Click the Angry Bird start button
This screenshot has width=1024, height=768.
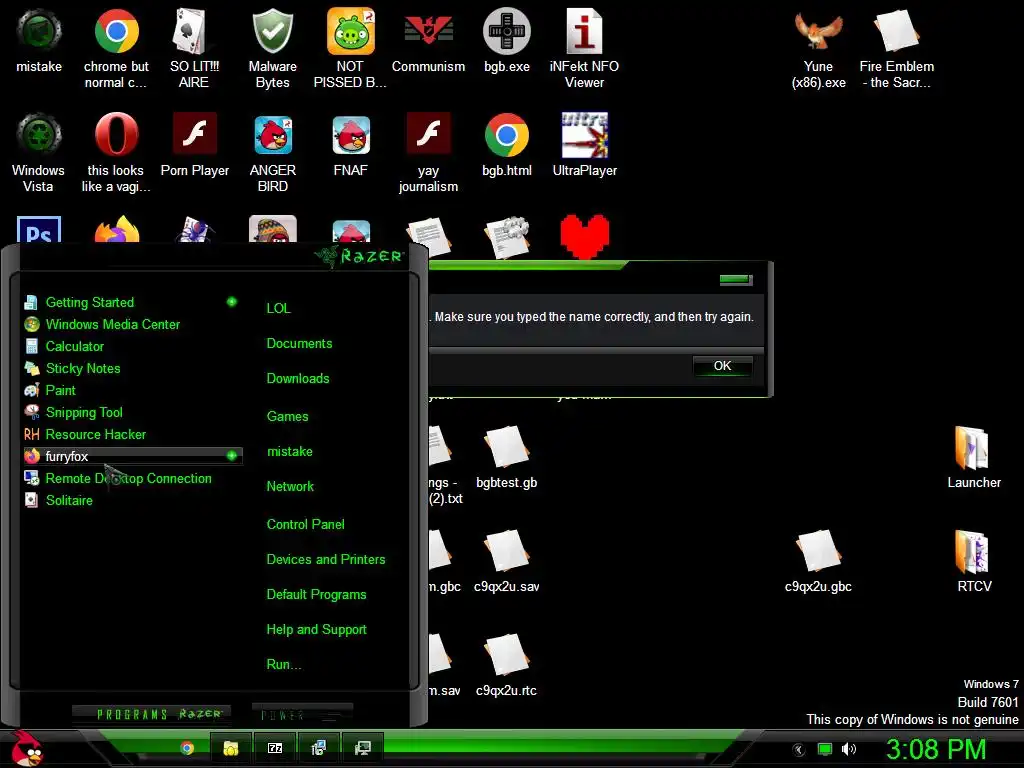[26, 748]
